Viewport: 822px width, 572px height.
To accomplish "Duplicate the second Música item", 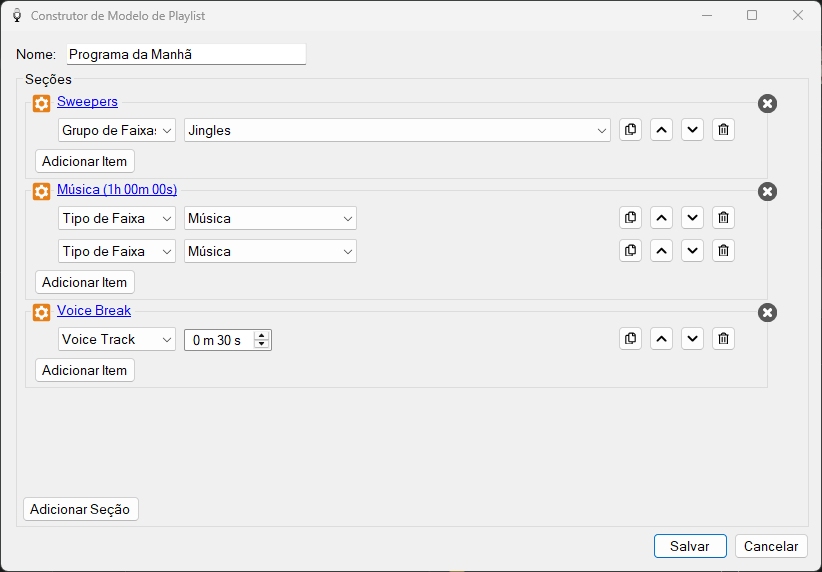I will [x=630, y=251].
